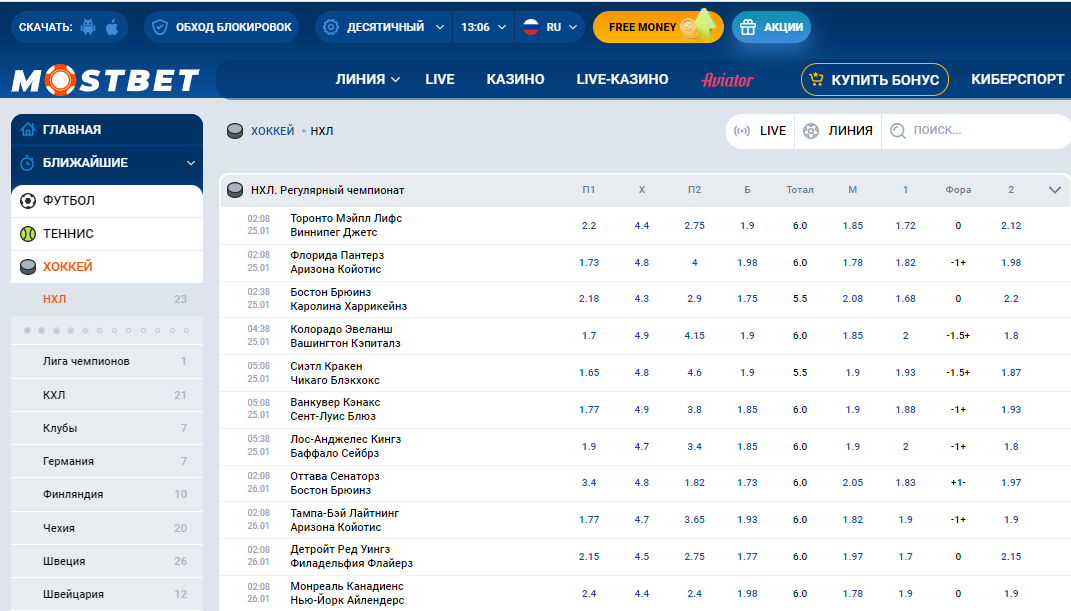Click the shield icon for bypassing blocks
1071x611 pixels.
click(160, 27)
